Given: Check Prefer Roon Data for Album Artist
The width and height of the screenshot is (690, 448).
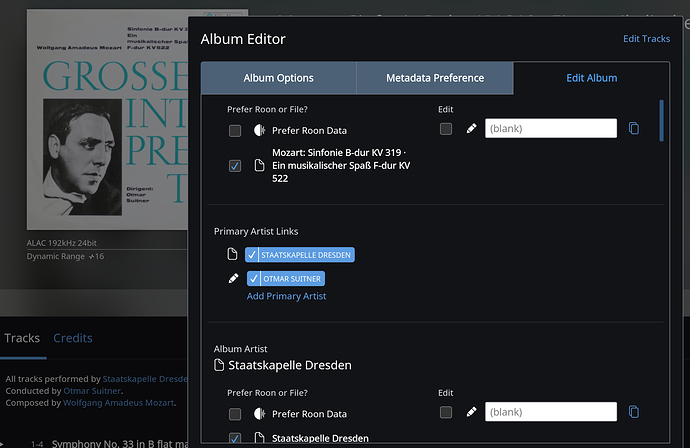Looking at the screenshot, I should 235,414.
